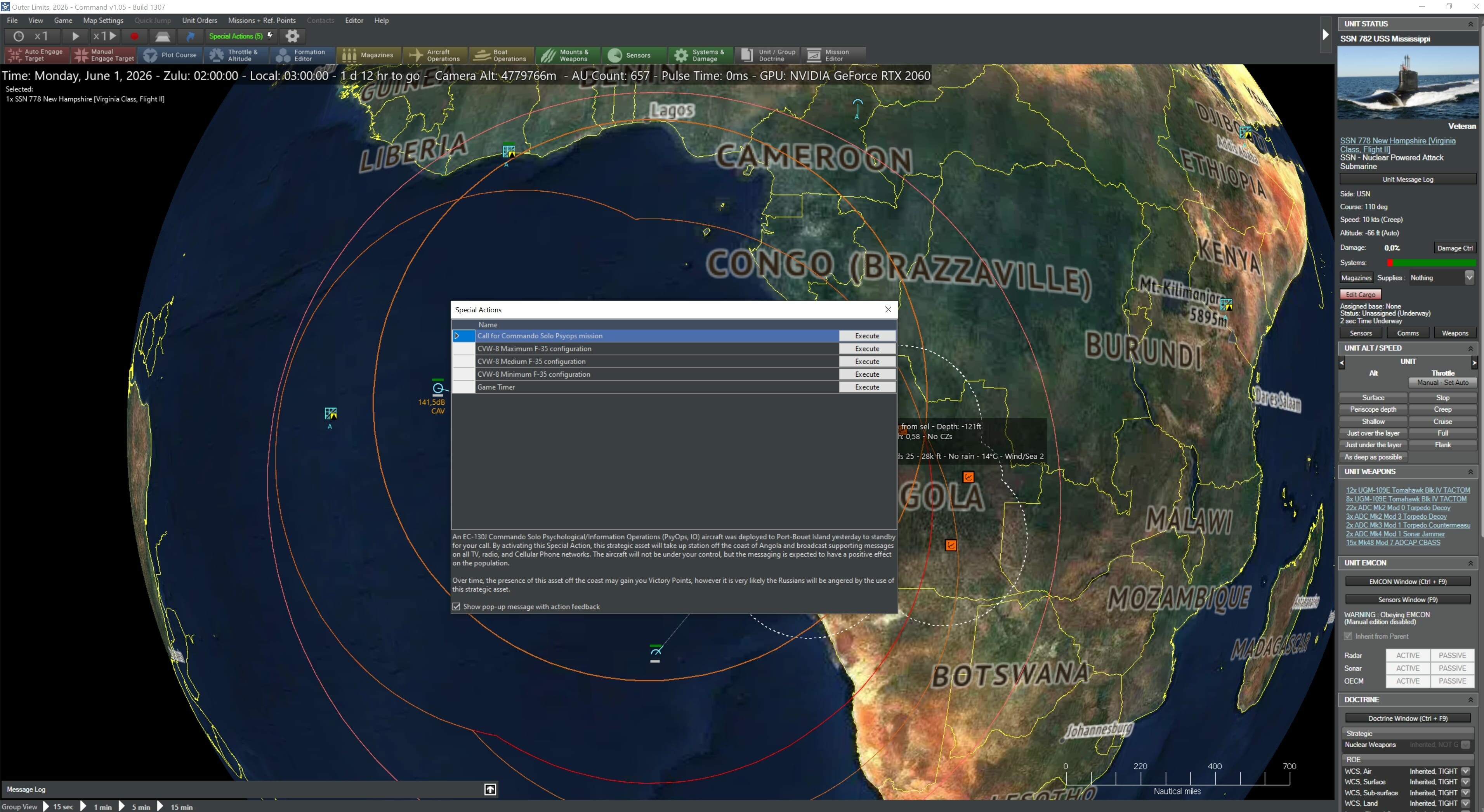Collapse the UNIT STATUS panel
This screenshot has height=812, width=1484.
[1471, 24]
